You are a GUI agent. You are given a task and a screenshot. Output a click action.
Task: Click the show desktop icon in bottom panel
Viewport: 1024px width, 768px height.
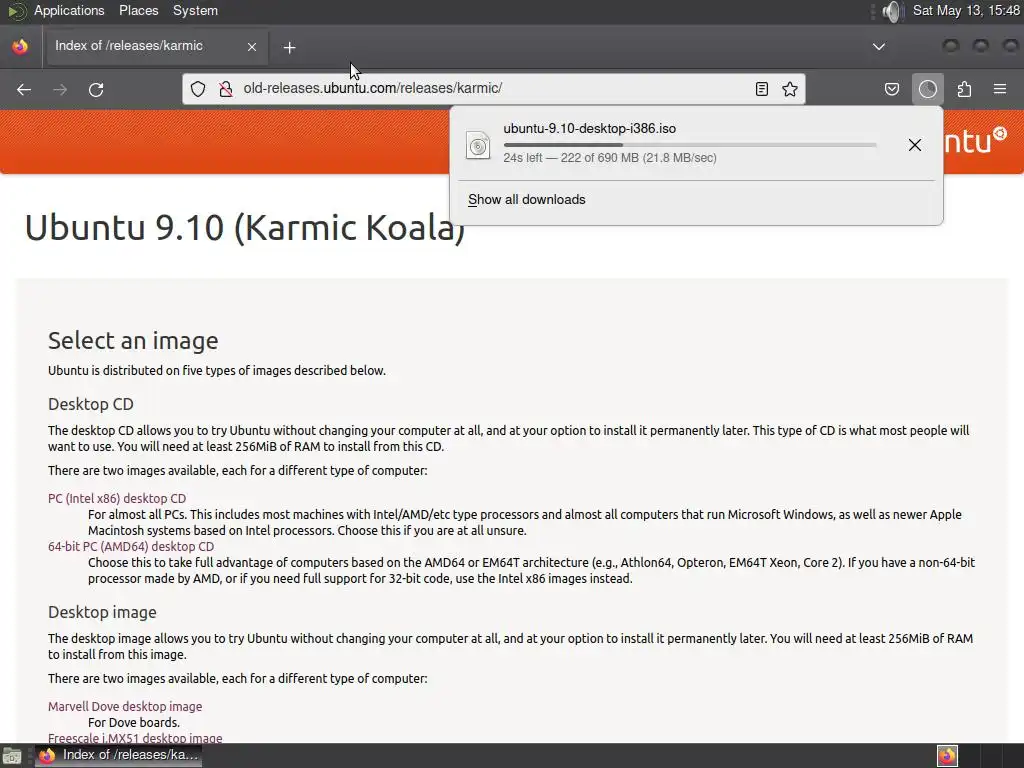pos(11,756)
